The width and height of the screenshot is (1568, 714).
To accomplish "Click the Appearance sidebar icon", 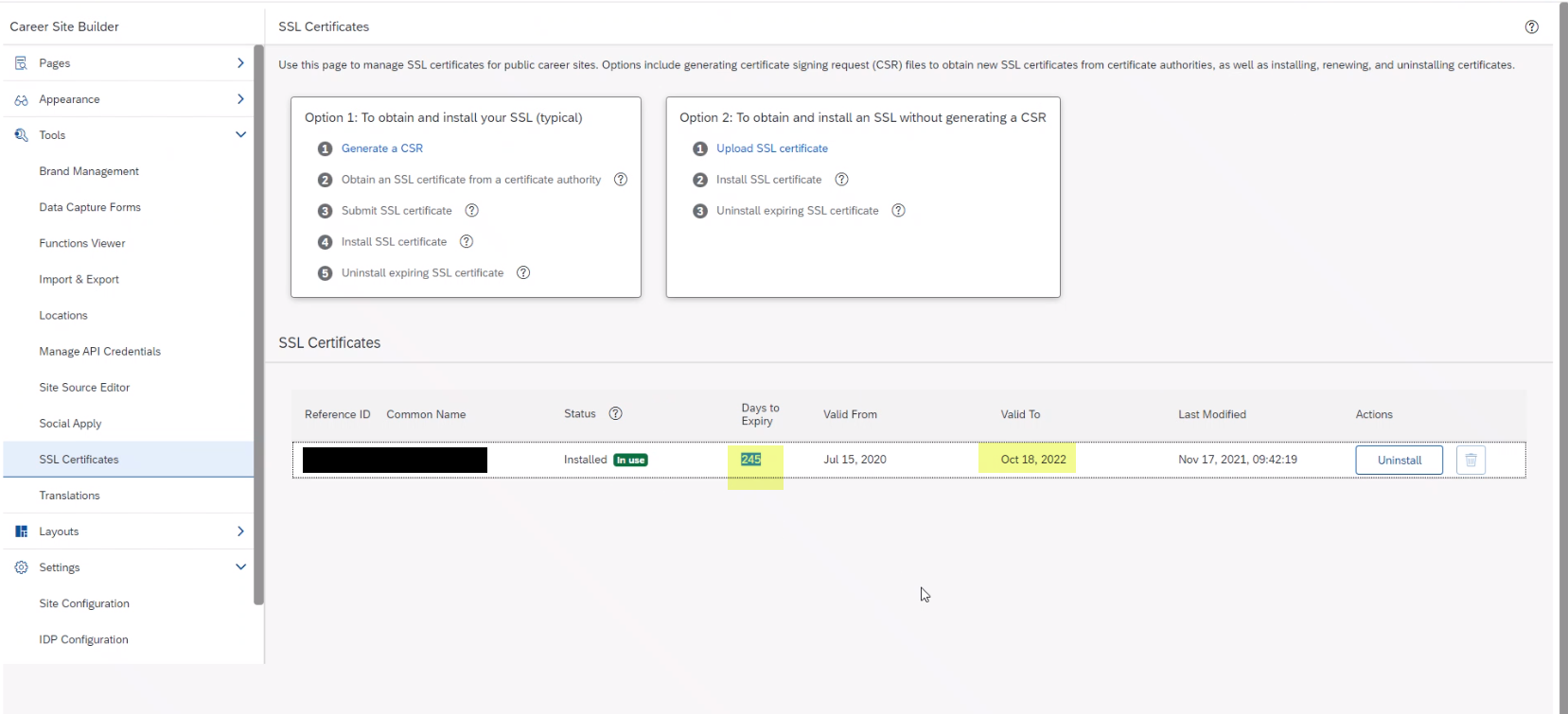I will (21, 99).
